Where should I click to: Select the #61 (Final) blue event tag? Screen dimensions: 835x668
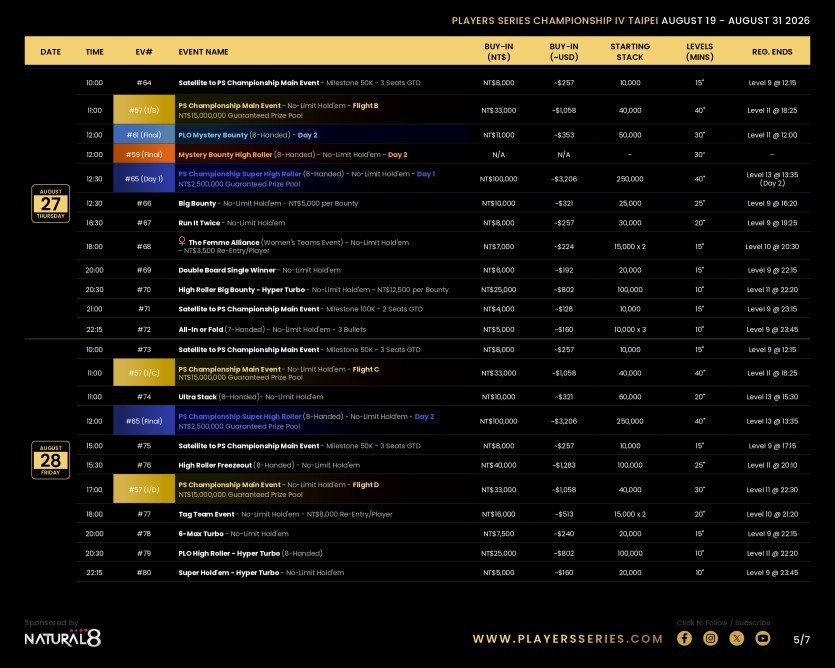(144, 135)
